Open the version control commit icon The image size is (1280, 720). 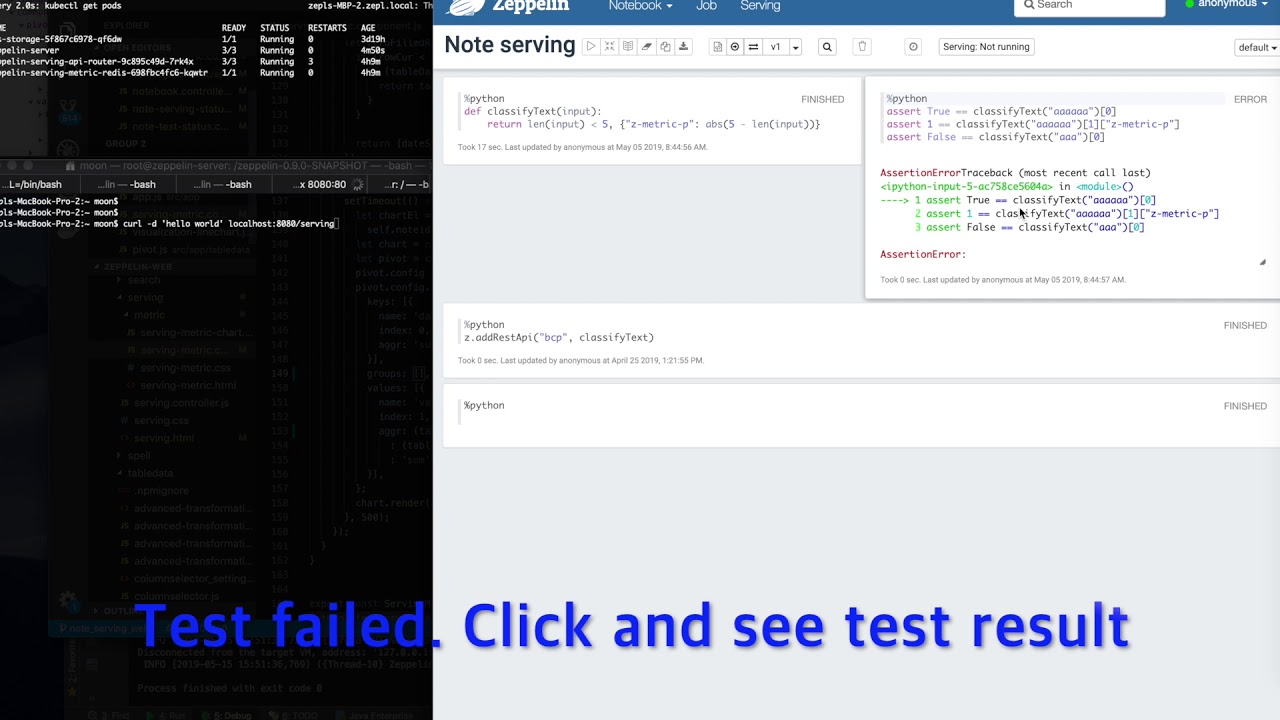tap(717, 47)
